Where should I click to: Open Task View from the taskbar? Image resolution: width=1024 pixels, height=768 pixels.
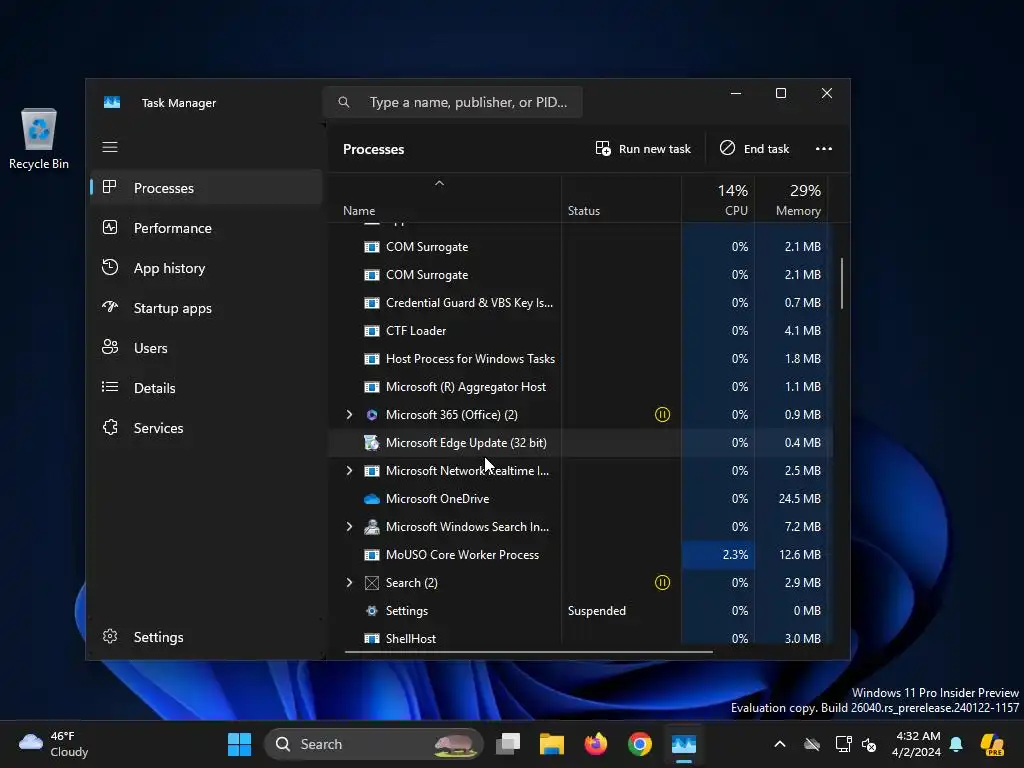tap(508, 744)
